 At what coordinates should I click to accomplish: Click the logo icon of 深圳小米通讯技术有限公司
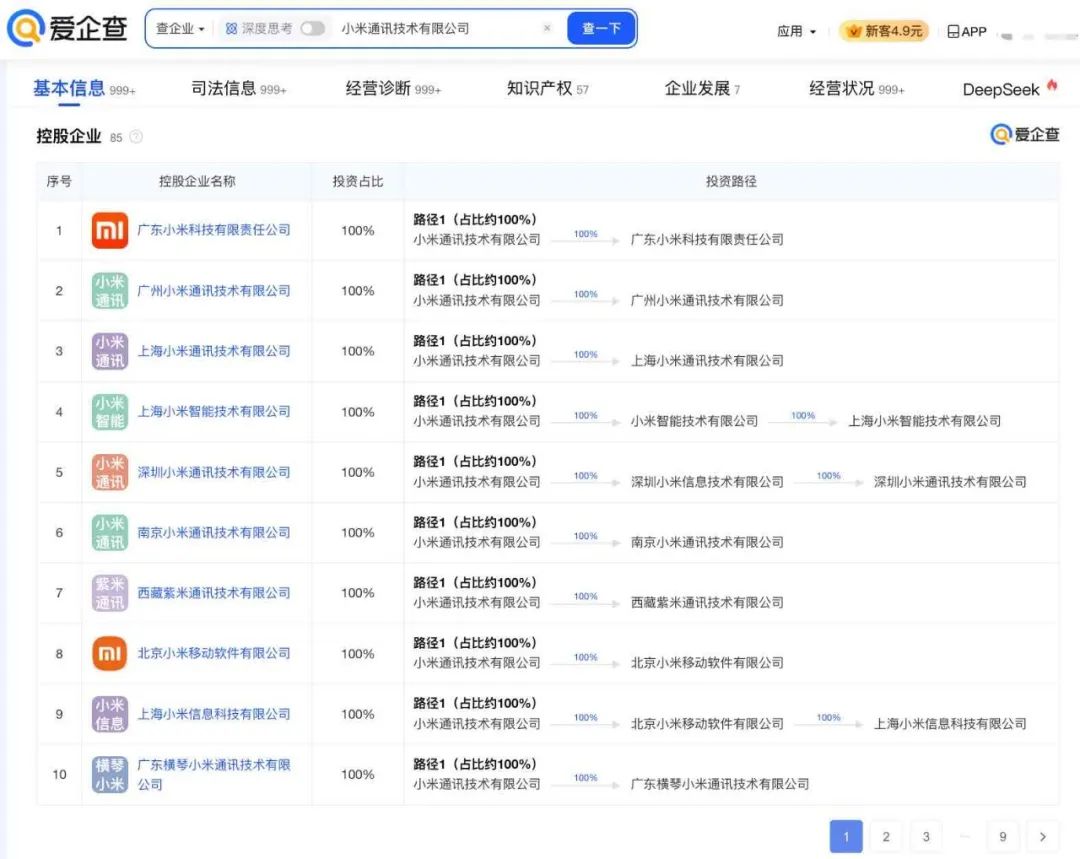tap(110, 472)
